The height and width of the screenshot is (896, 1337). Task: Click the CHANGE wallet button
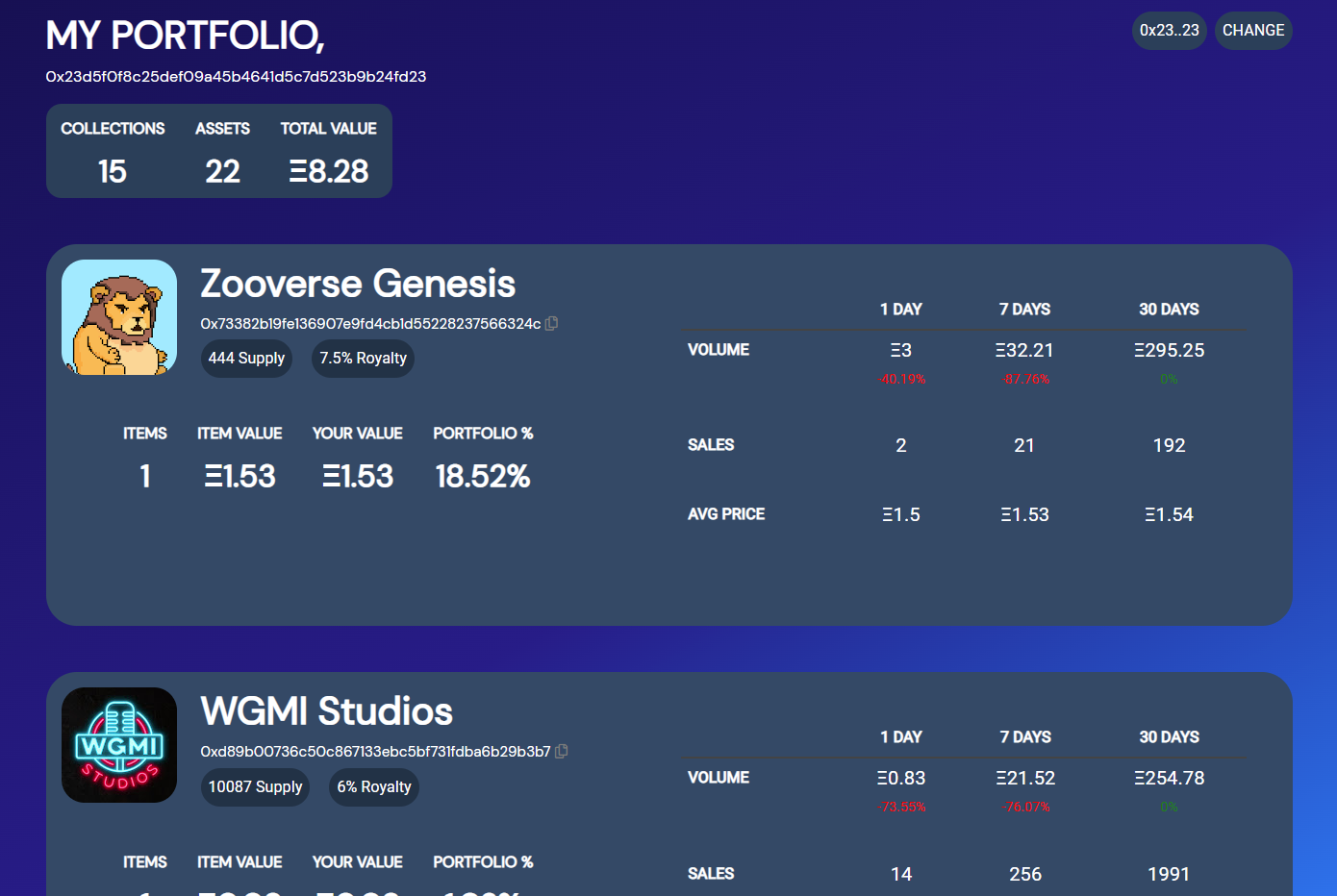[1253, 31]
